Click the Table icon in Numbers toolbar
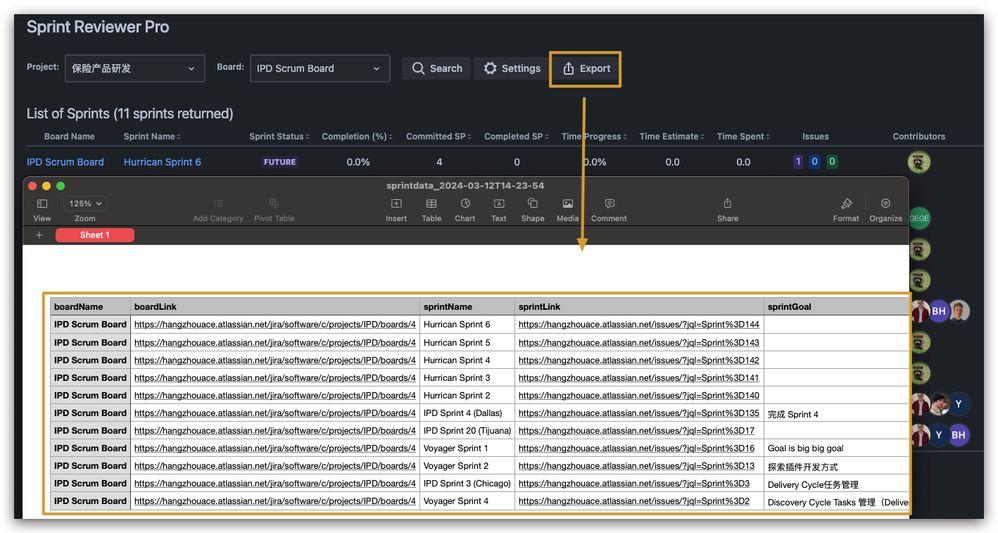This screenshot has width=998, height=533. click(431, 204)
